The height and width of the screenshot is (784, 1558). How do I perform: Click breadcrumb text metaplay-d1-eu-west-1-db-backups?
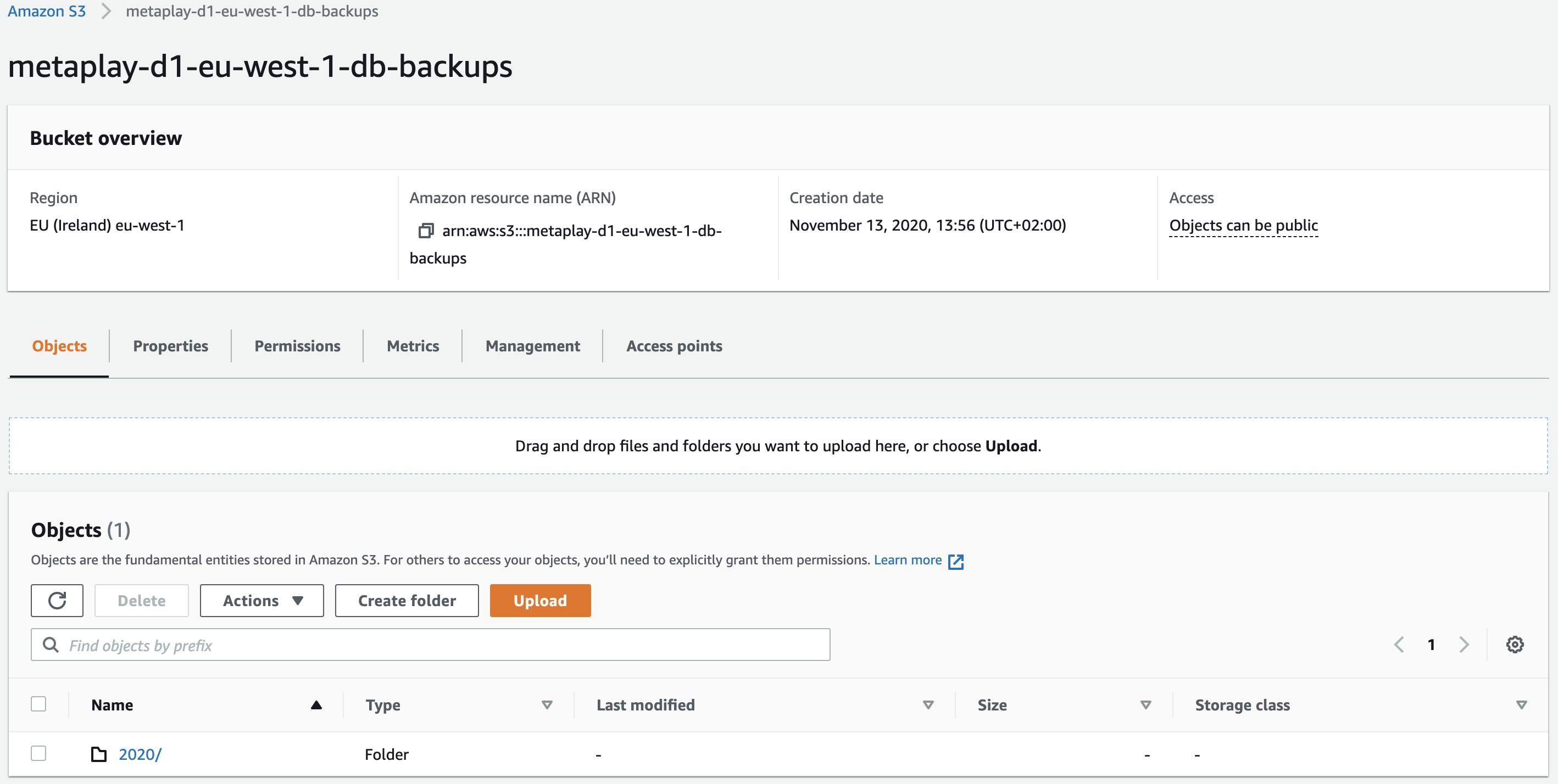point(252,11)
